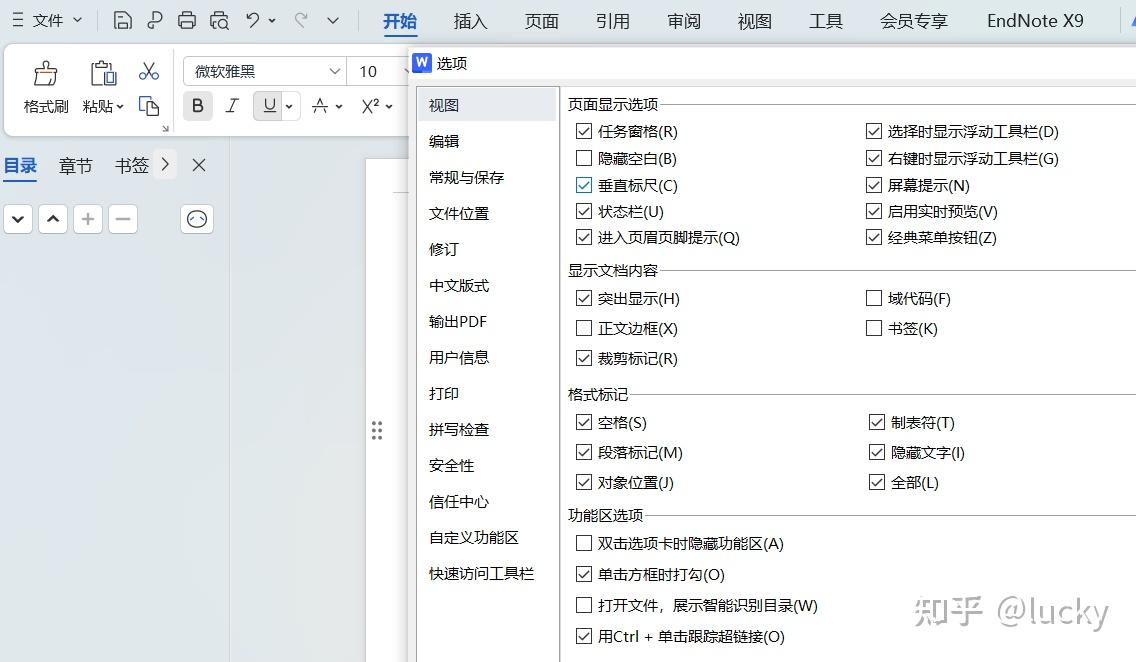Switch to 审阅 ribbon tab
This screenshot has width=1136, height=662.
pos(683,21)
